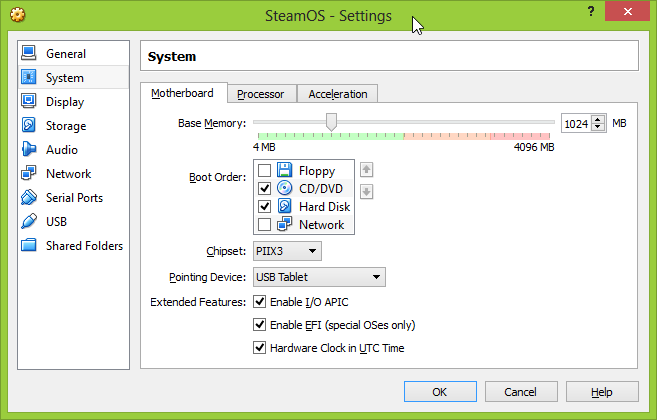
Task: Click the General monitor icon in sidebar
Action: tap(29, 53)
